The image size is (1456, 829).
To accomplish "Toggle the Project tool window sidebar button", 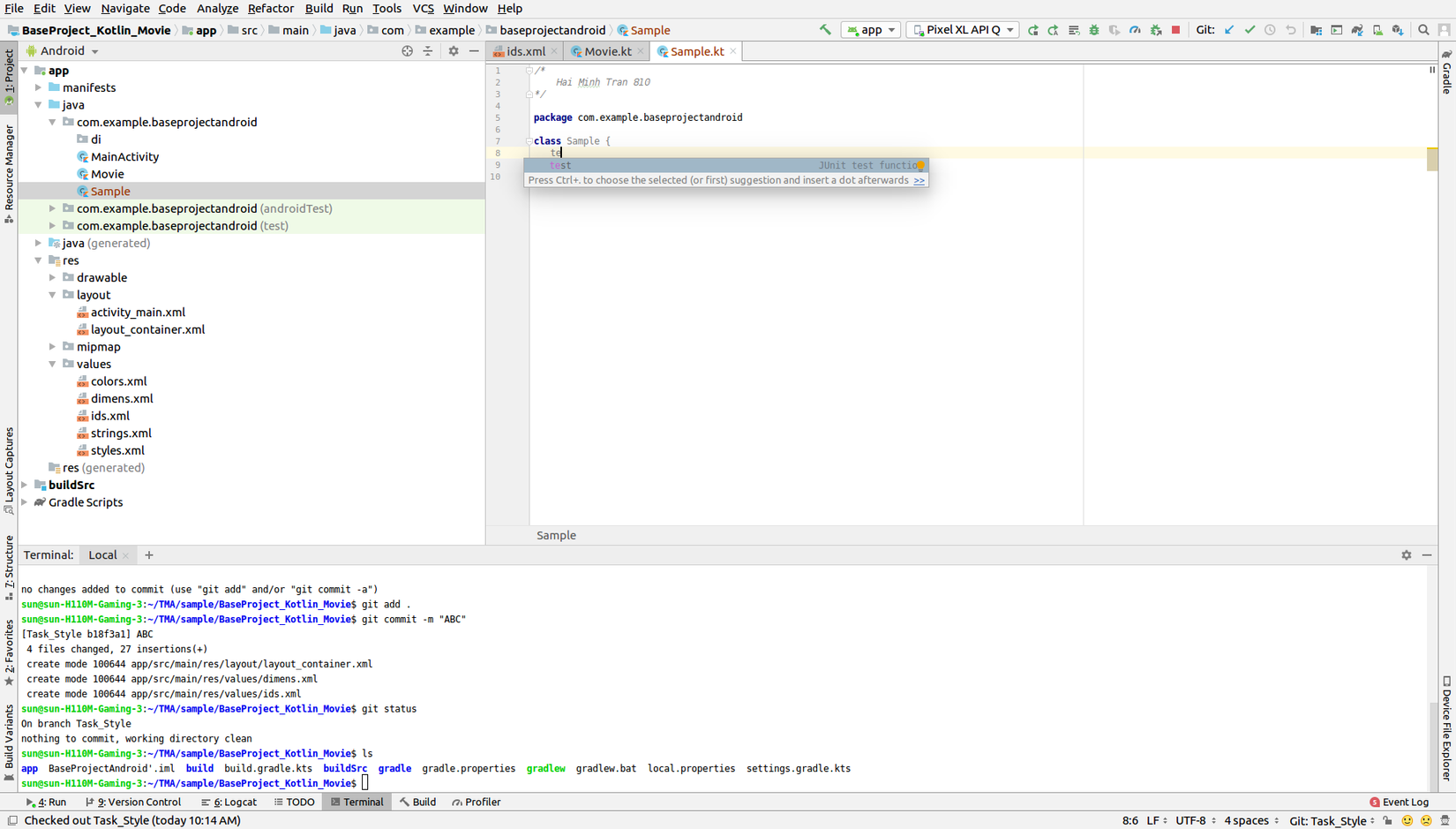I will (x=9, y=76).
